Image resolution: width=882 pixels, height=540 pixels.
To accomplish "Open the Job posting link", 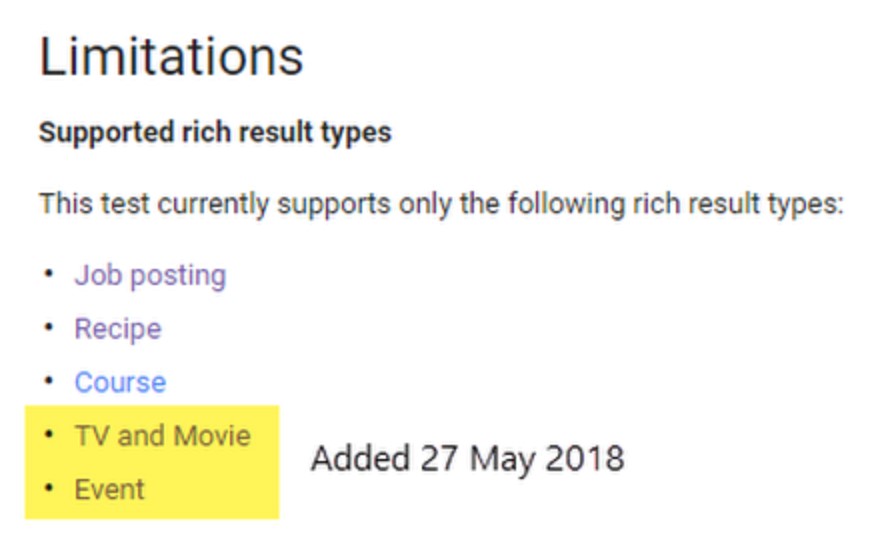I will pos(150,275).
